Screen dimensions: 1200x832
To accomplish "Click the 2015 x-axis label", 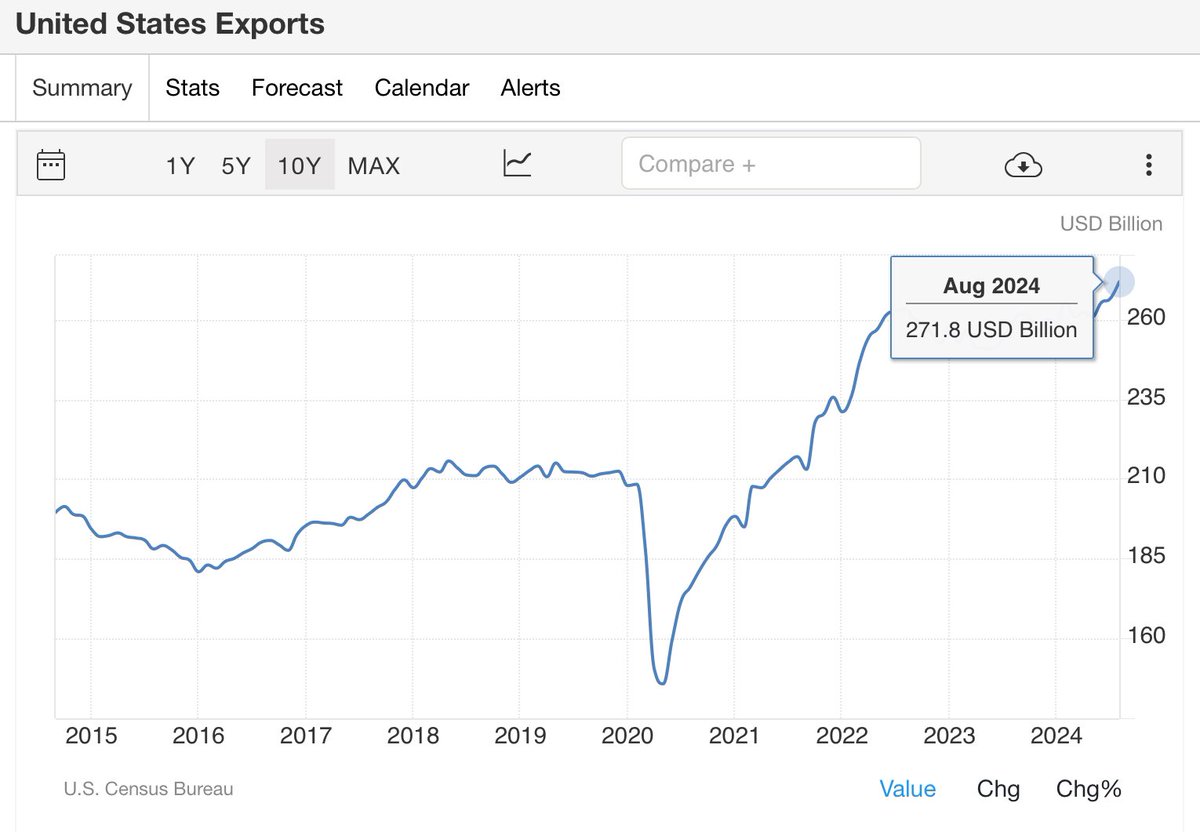I will point(91,736).
